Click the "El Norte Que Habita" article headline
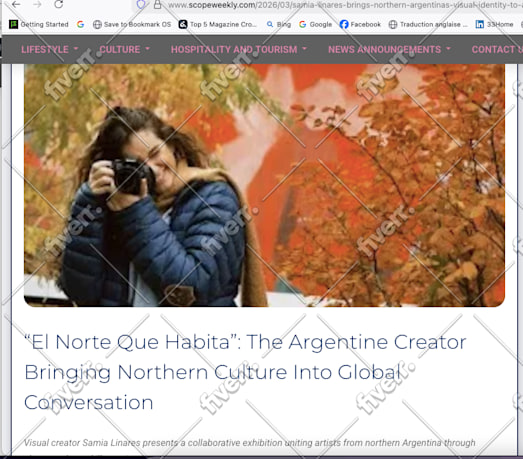The width and height of the screenshot is (523, 459). pos(245,372)
